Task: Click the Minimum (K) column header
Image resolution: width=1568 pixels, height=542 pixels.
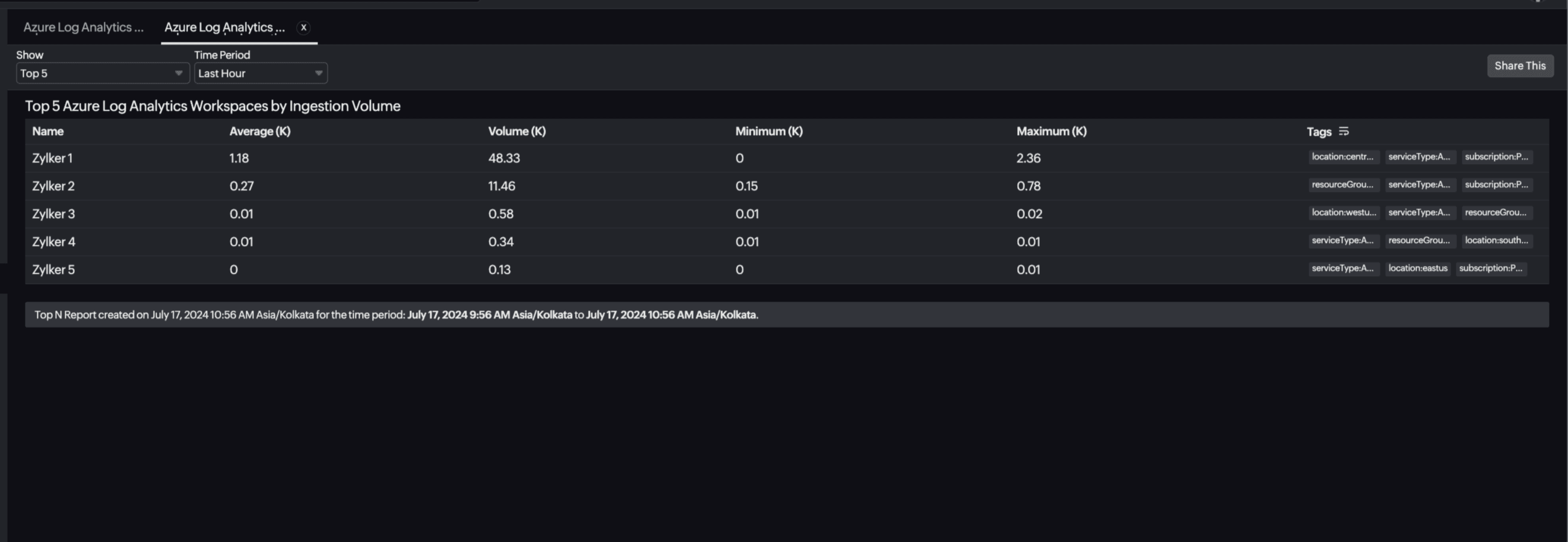Action: 769,131
